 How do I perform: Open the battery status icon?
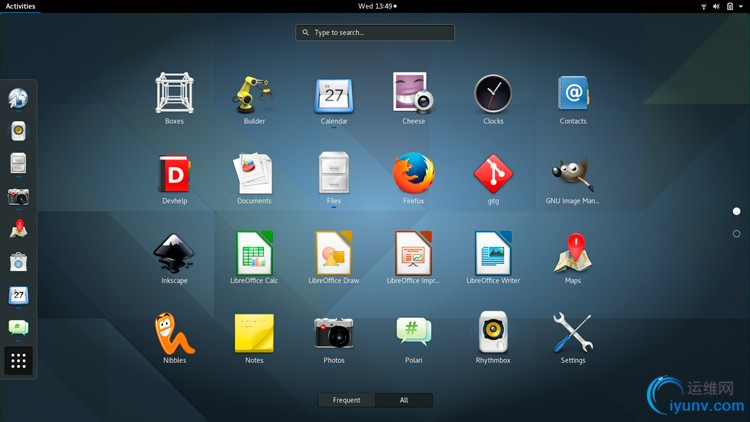[x=730, y=6]
